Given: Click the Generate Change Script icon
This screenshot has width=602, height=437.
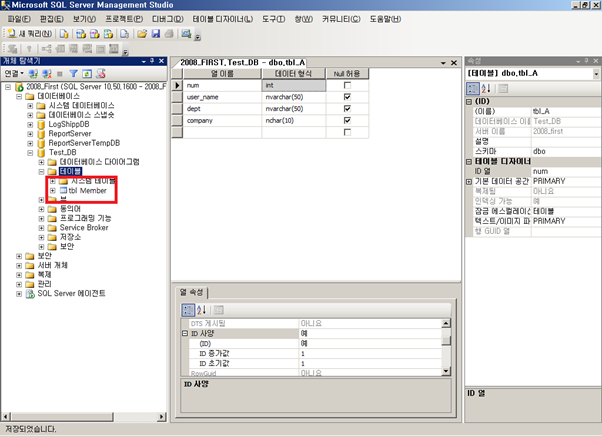Looking at the screenshot, I should 13,49.
